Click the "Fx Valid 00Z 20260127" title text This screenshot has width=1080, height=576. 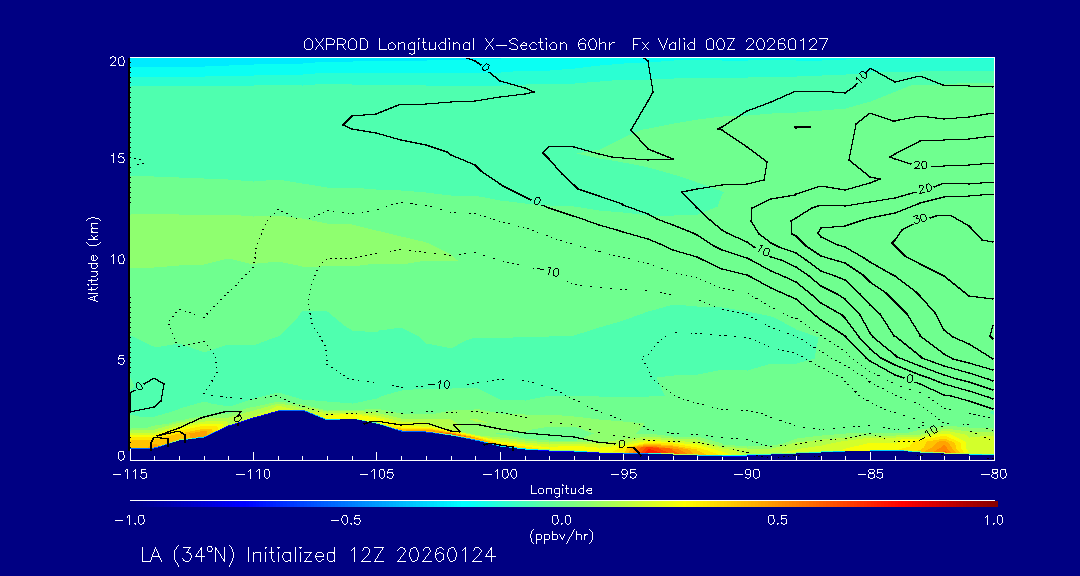[x=730, y=45]
